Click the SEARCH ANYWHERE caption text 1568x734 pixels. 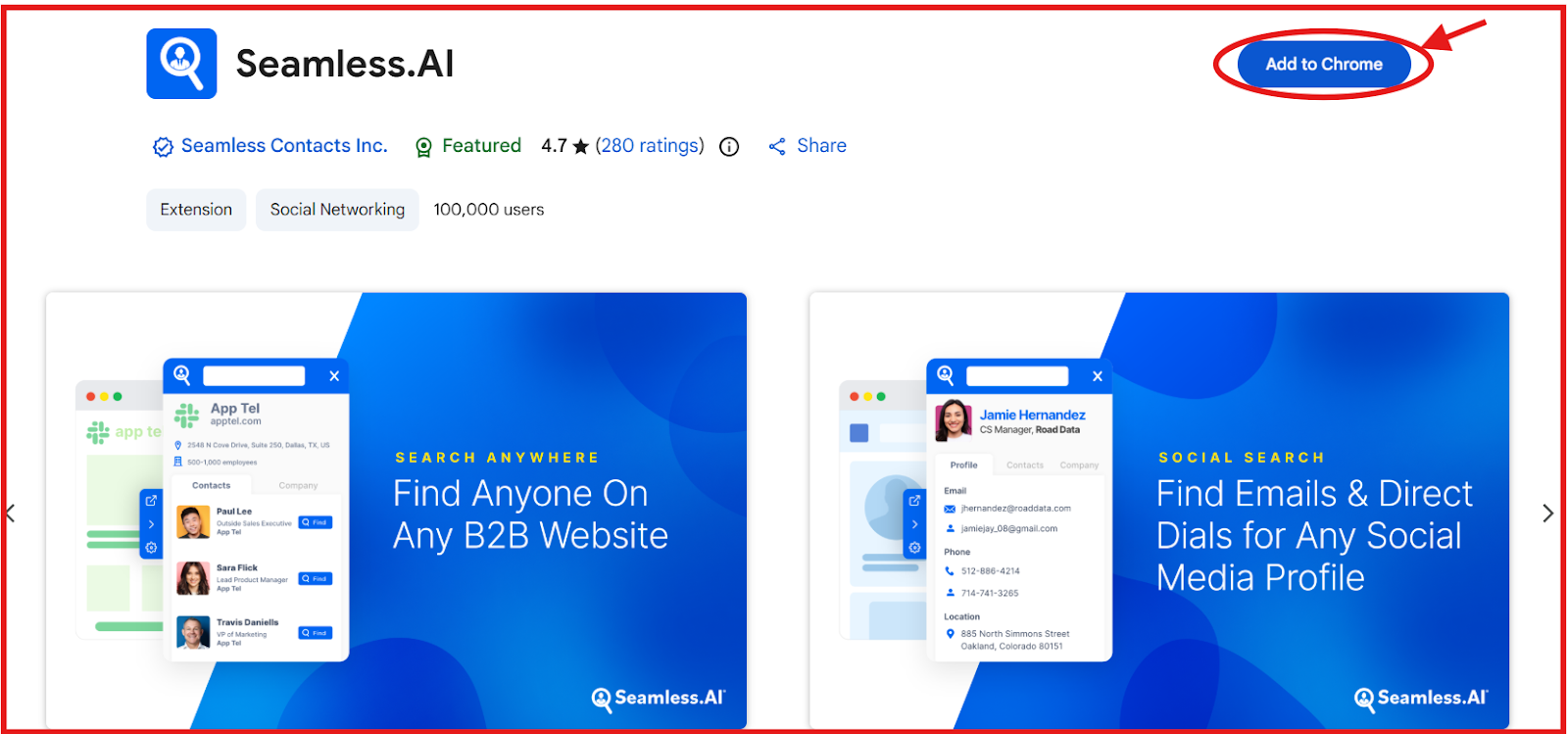point(497,458)
